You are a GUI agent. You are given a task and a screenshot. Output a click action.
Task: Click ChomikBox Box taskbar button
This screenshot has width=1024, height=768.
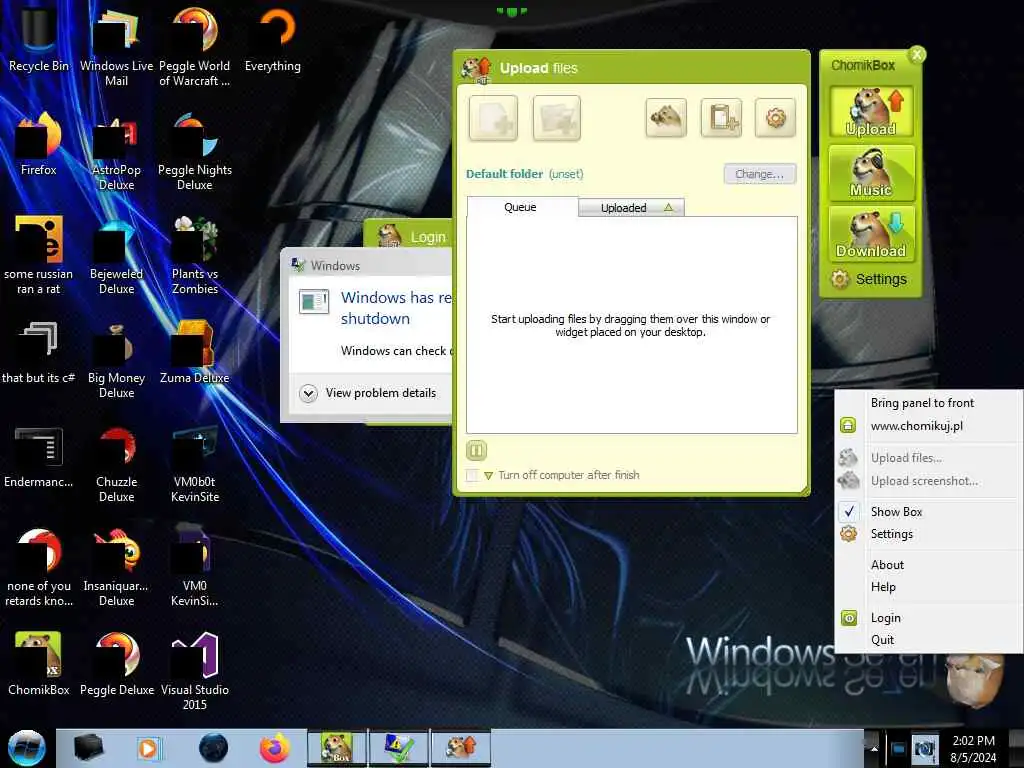[337, 748]
